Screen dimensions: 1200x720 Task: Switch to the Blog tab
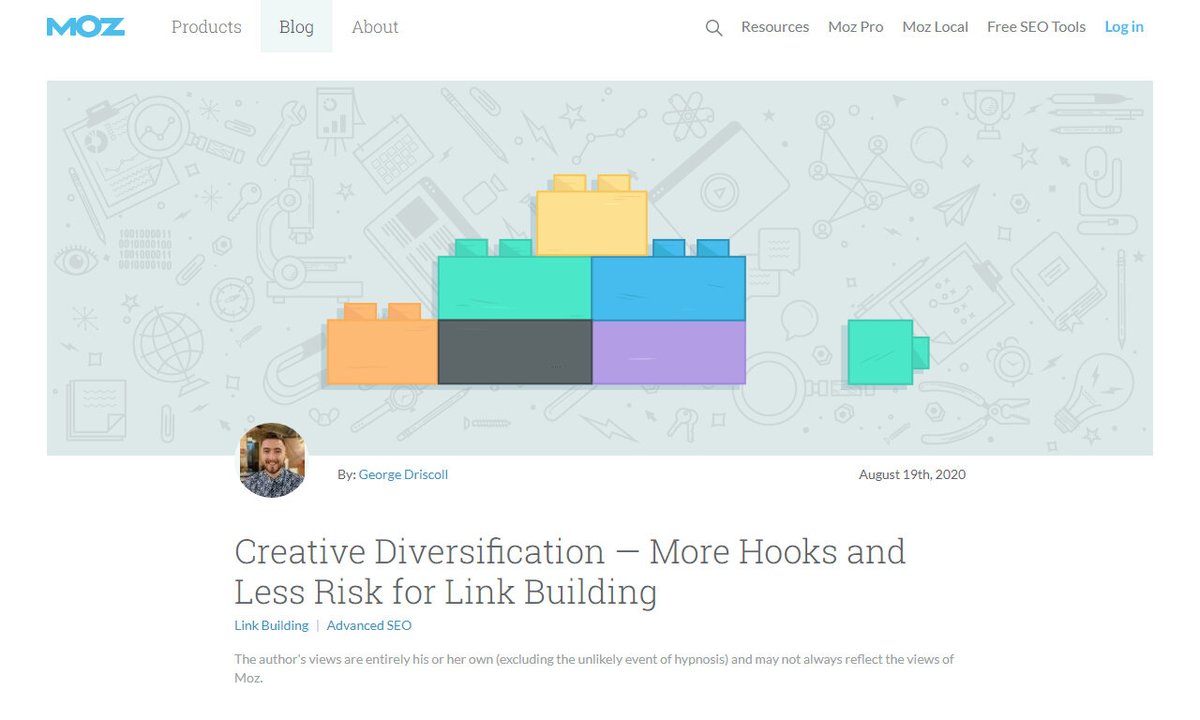pyautogui.click(x=296, y=27)
